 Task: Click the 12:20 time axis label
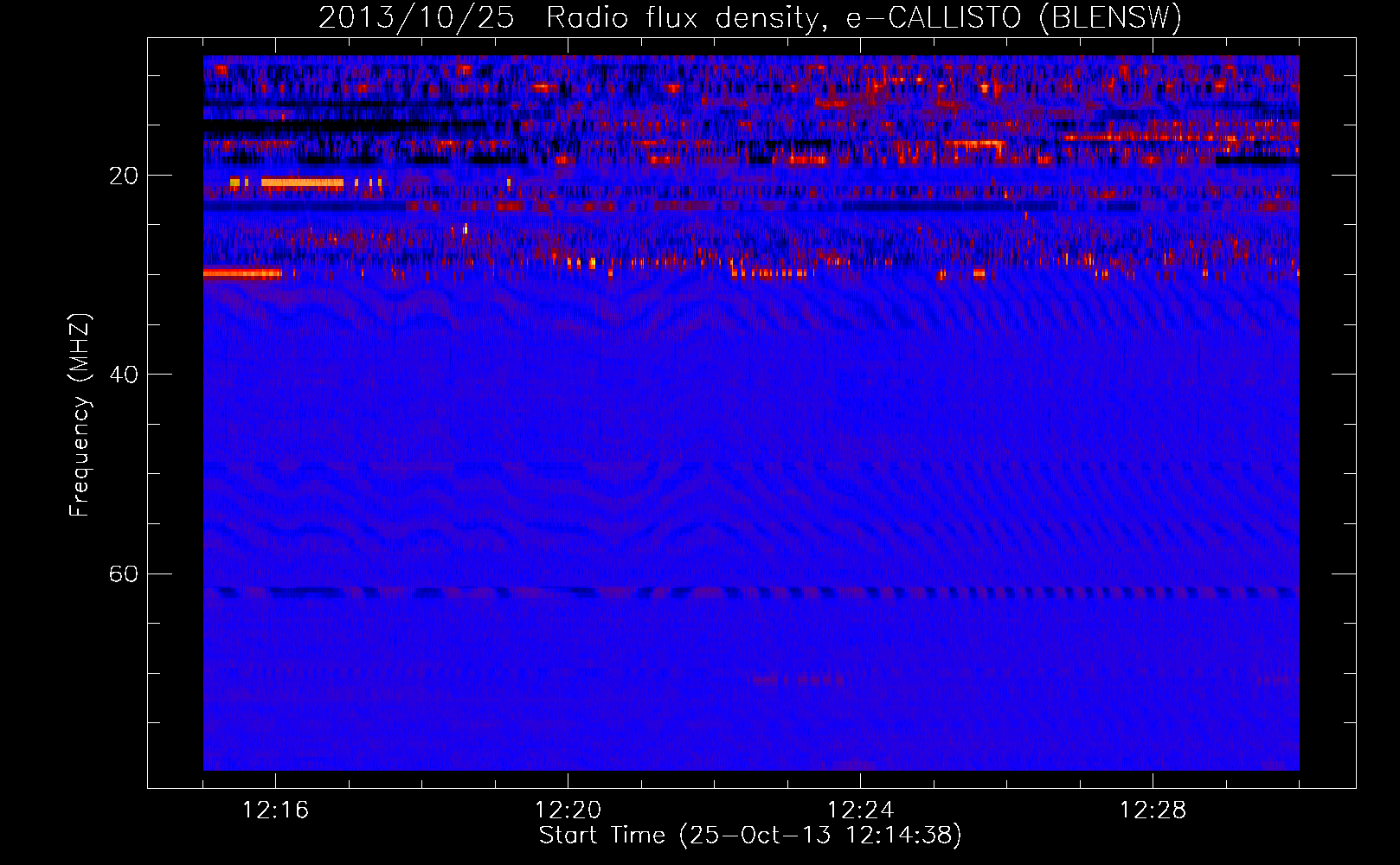(568, 811)
